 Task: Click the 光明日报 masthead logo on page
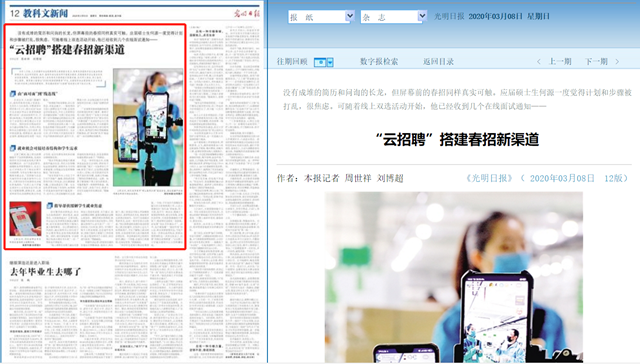pyautogui.click(x=247, y=13)
